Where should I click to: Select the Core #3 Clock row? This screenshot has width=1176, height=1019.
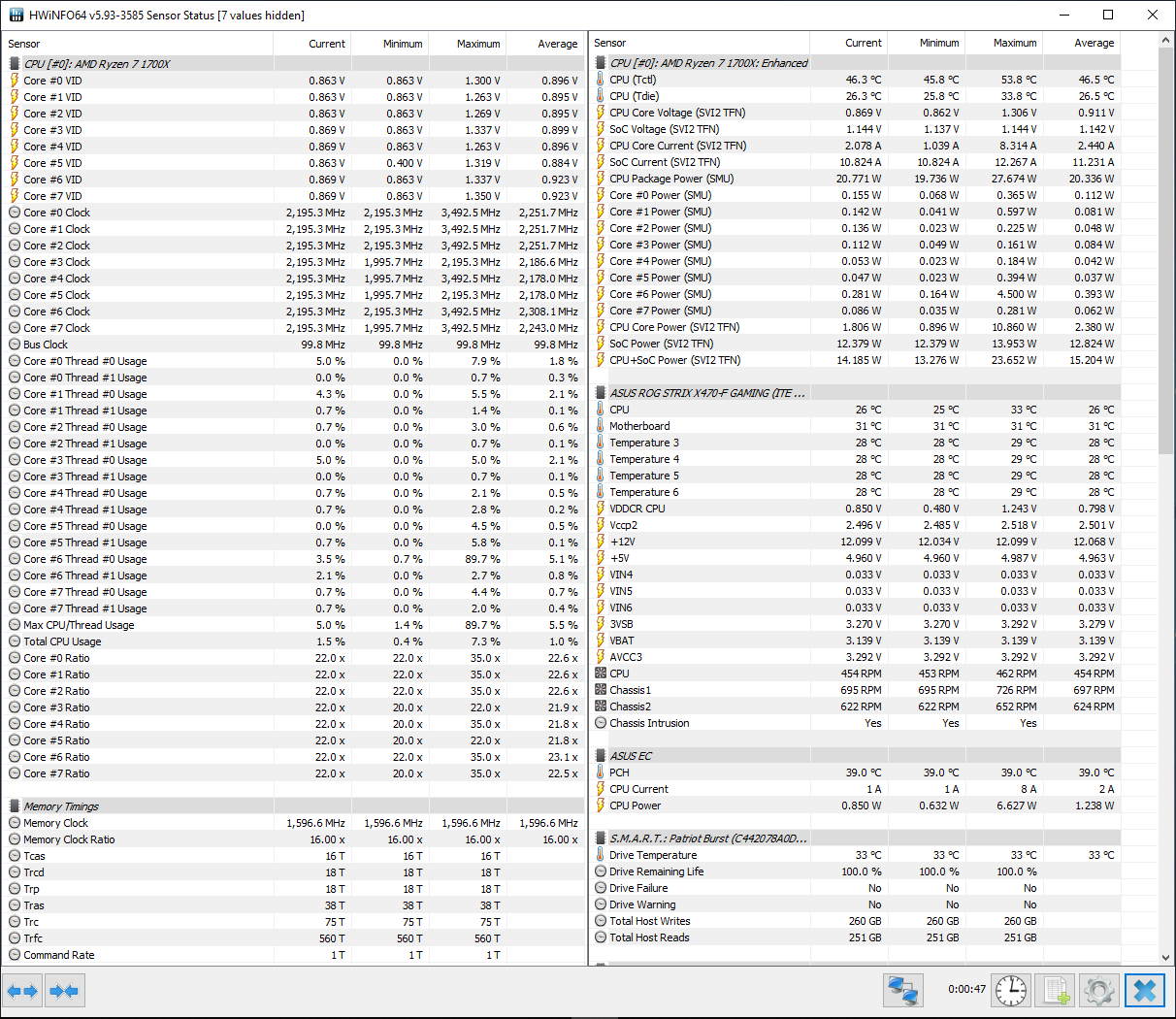(293, 262)
